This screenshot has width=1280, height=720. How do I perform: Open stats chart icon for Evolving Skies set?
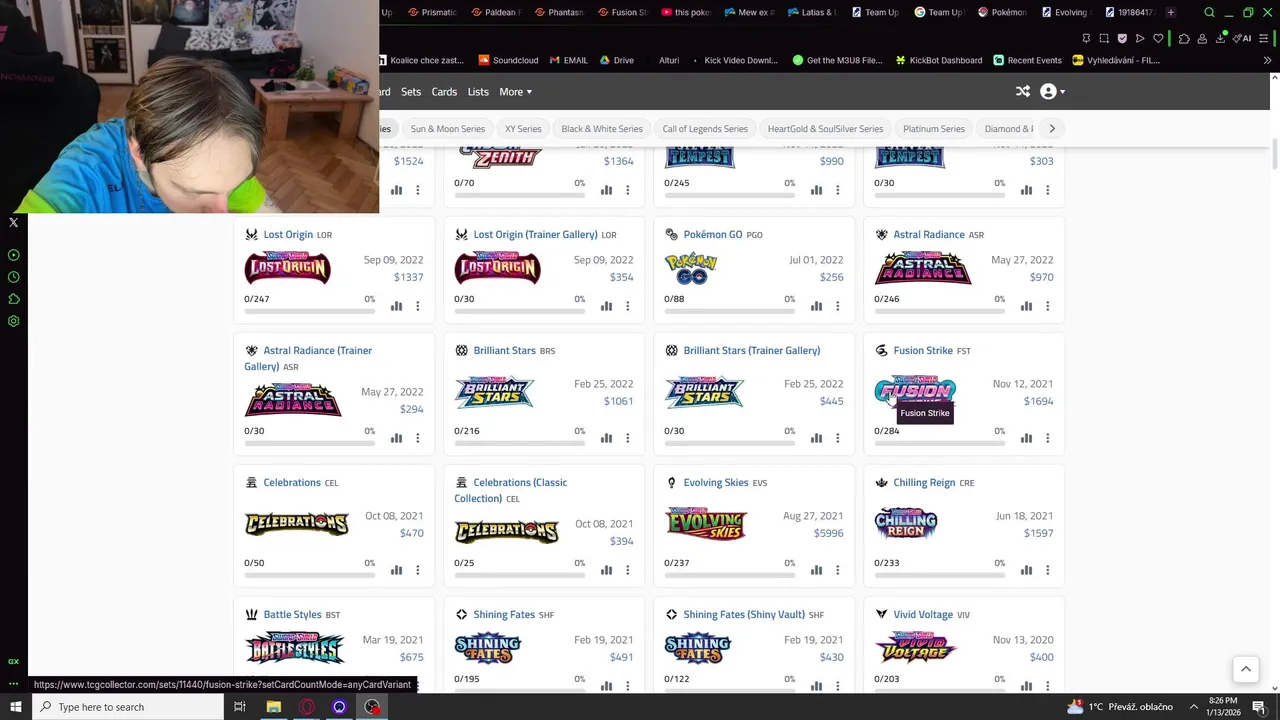tap(817, 570)
